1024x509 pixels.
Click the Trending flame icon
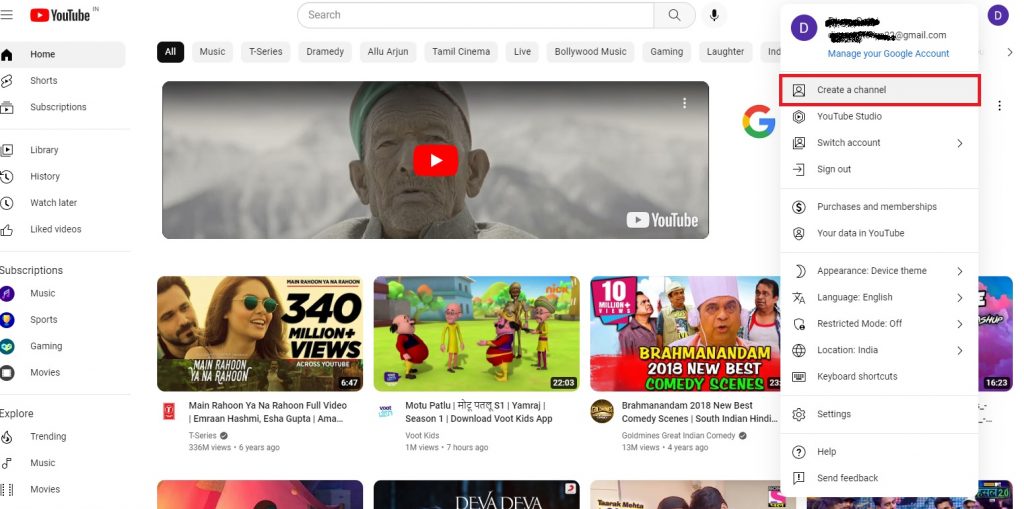[x=7, y=436]
